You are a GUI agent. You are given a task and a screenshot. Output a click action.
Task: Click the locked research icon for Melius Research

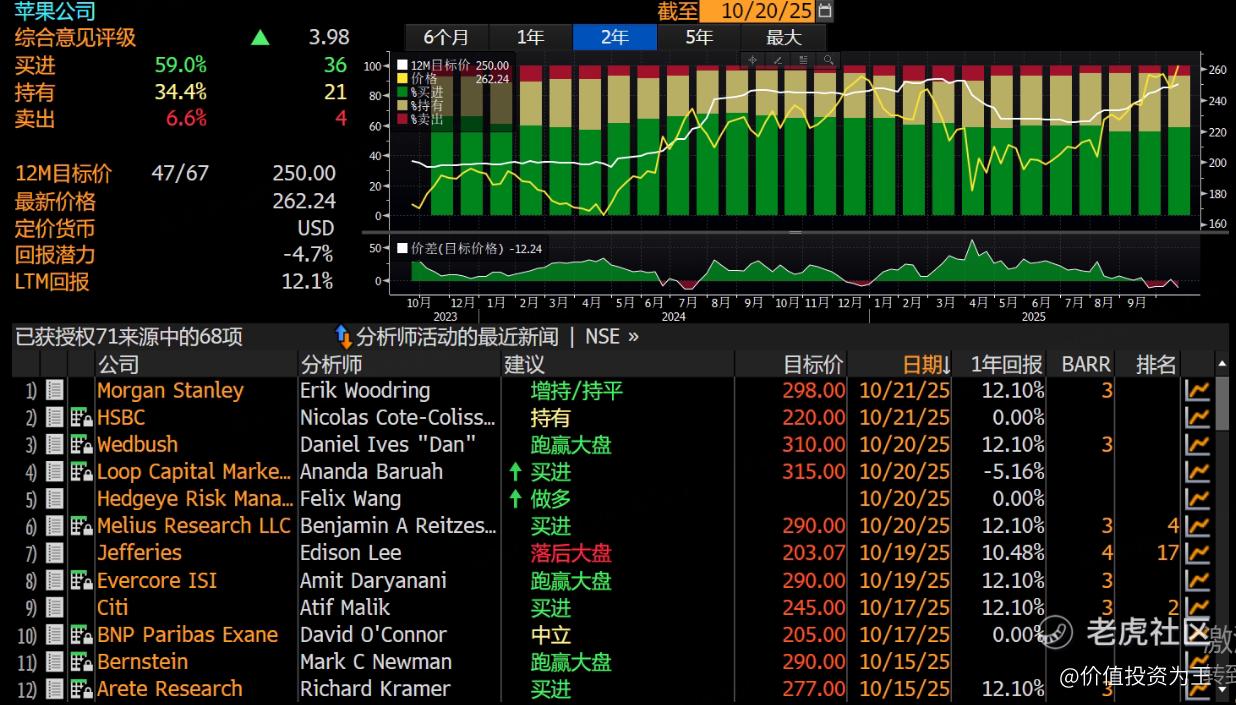click(x=81, y=525)
